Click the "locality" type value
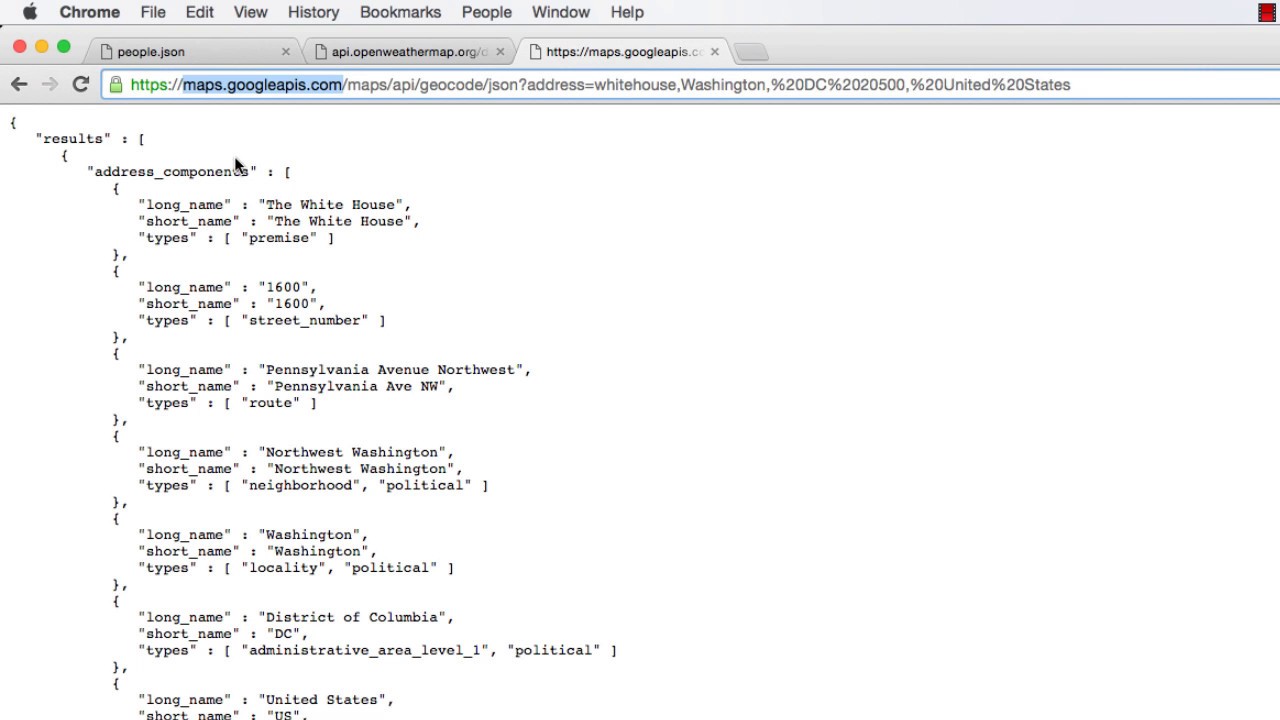This screenshot has width=1280, height=720. tap(284, 568)
